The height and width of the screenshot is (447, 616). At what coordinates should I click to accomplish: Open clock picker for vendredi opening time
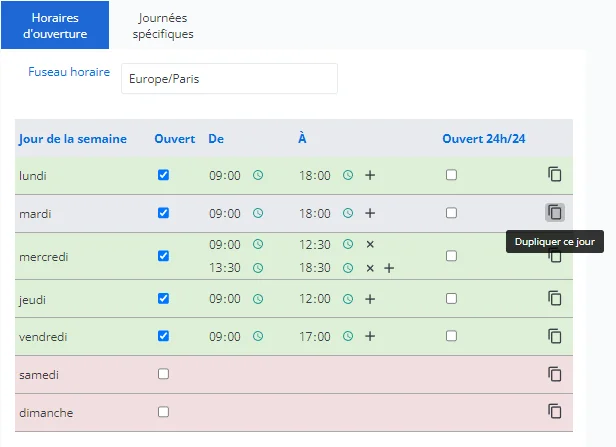pyautogui.click(x=258, y=336)
